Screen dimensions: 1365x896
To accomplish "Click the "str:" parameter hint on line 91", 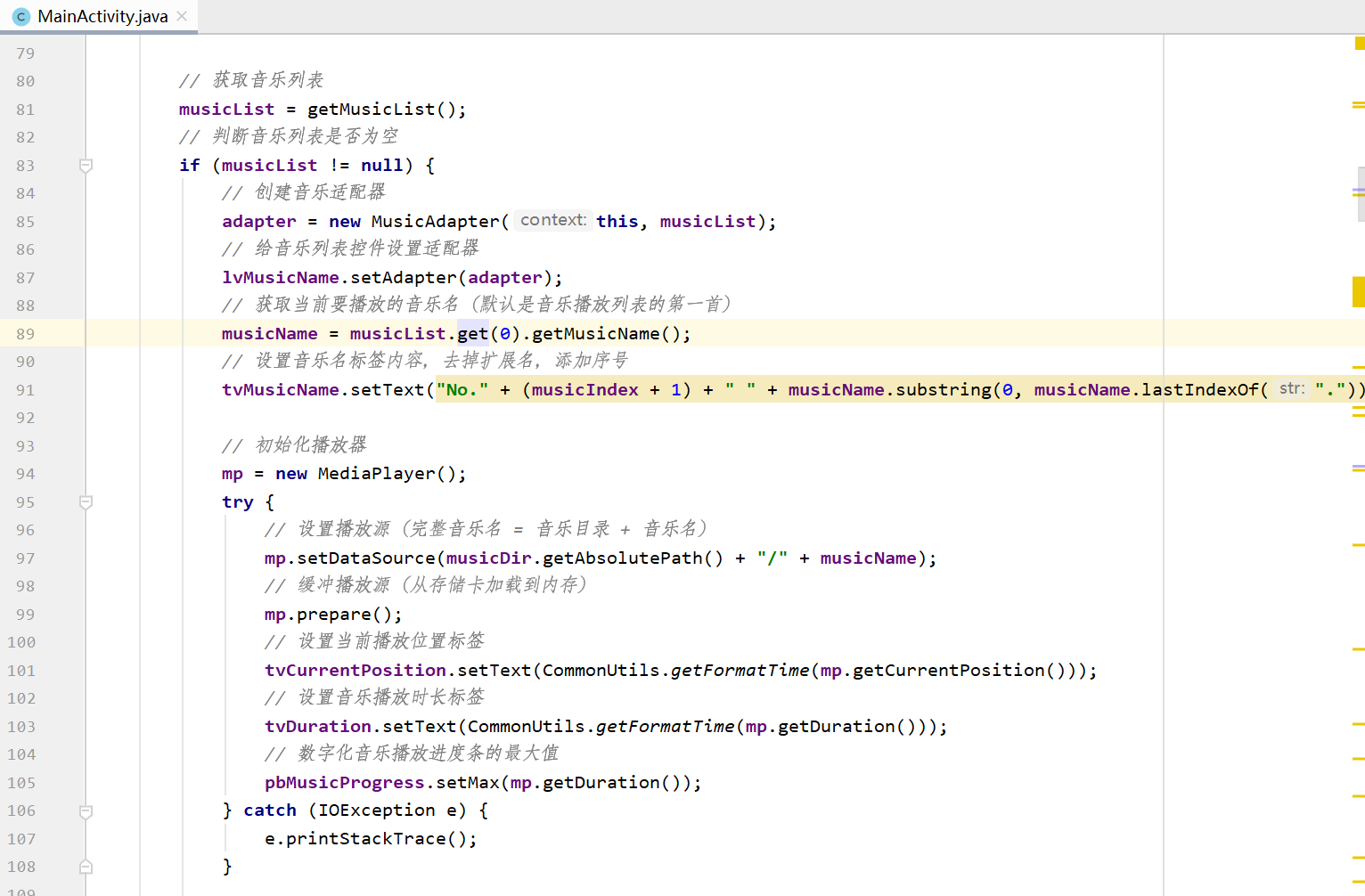I will 1292,388.
